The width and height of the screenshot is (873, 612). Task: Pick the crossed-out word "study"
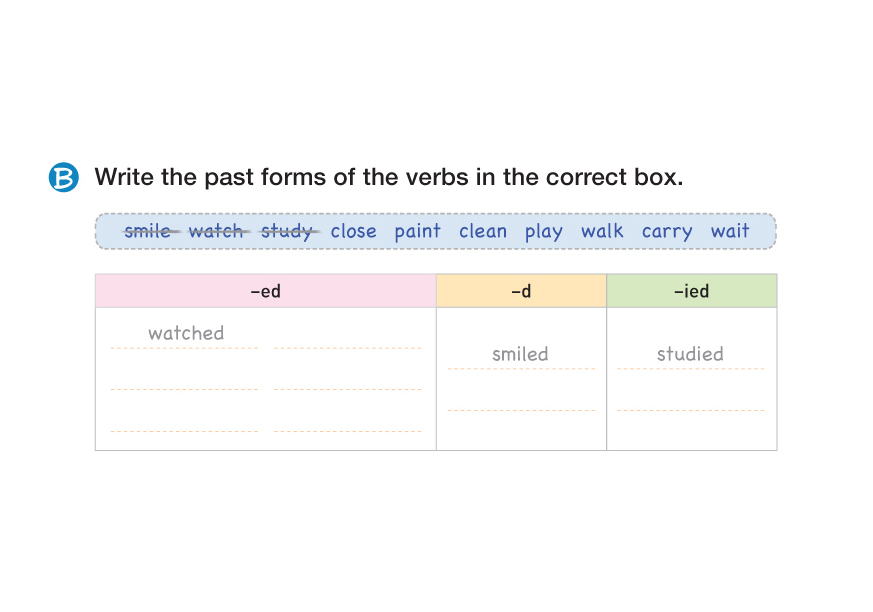click(287, 231)
